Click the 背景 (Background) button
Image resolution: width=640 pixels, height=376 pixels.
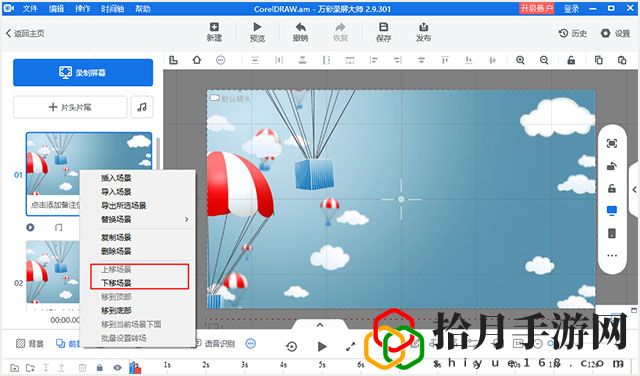click(x=29, y=343)
